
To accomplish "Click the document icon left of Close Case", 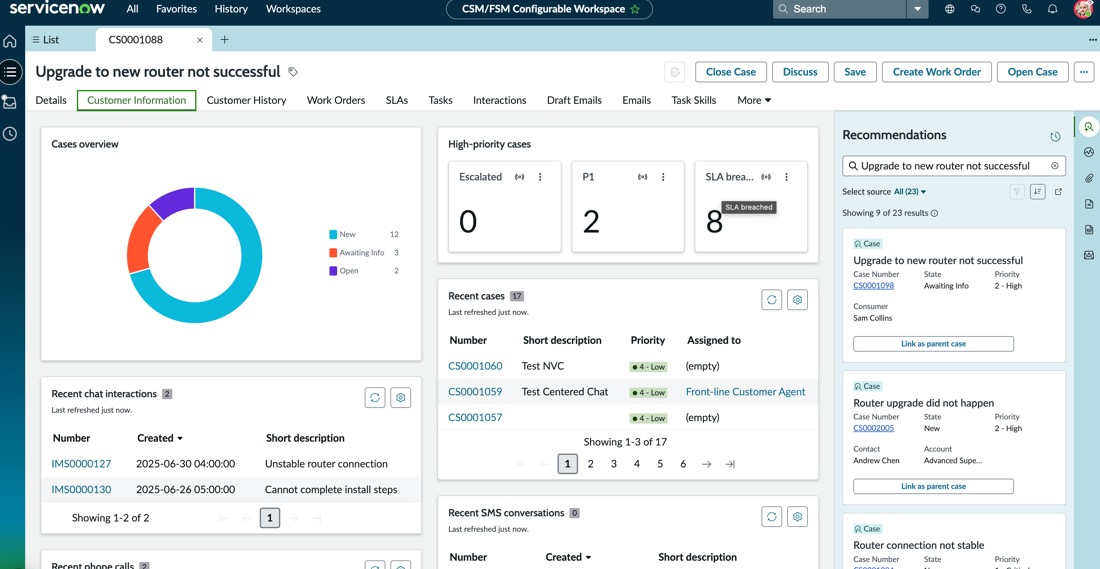I will point(675,72).
